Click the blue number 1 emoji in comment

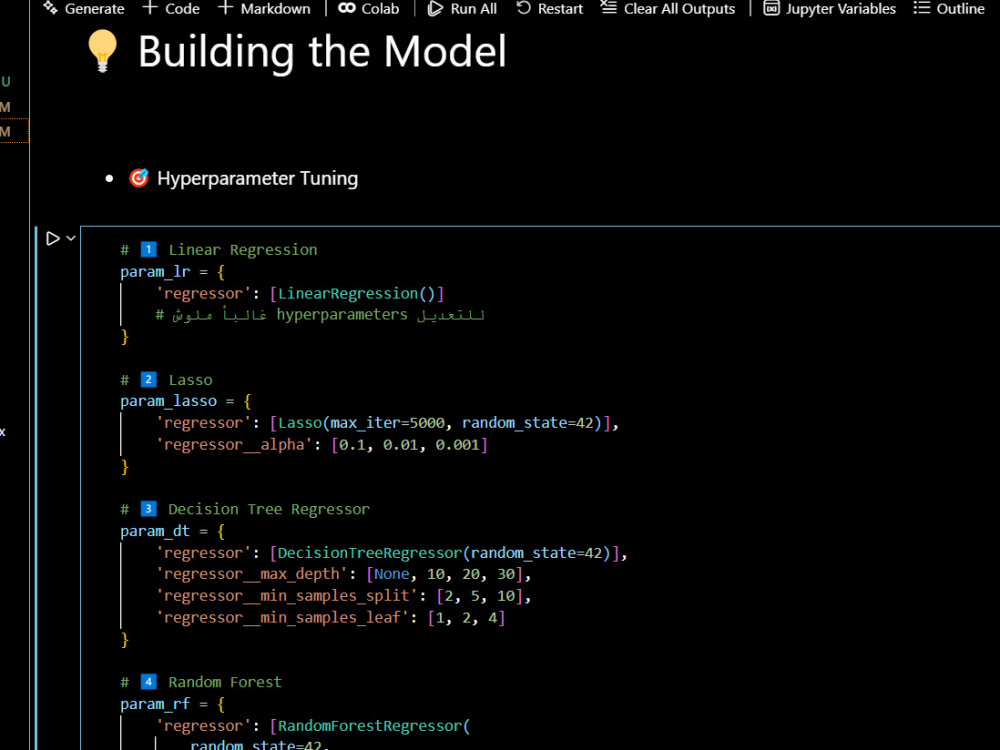[x=149, y=249]
